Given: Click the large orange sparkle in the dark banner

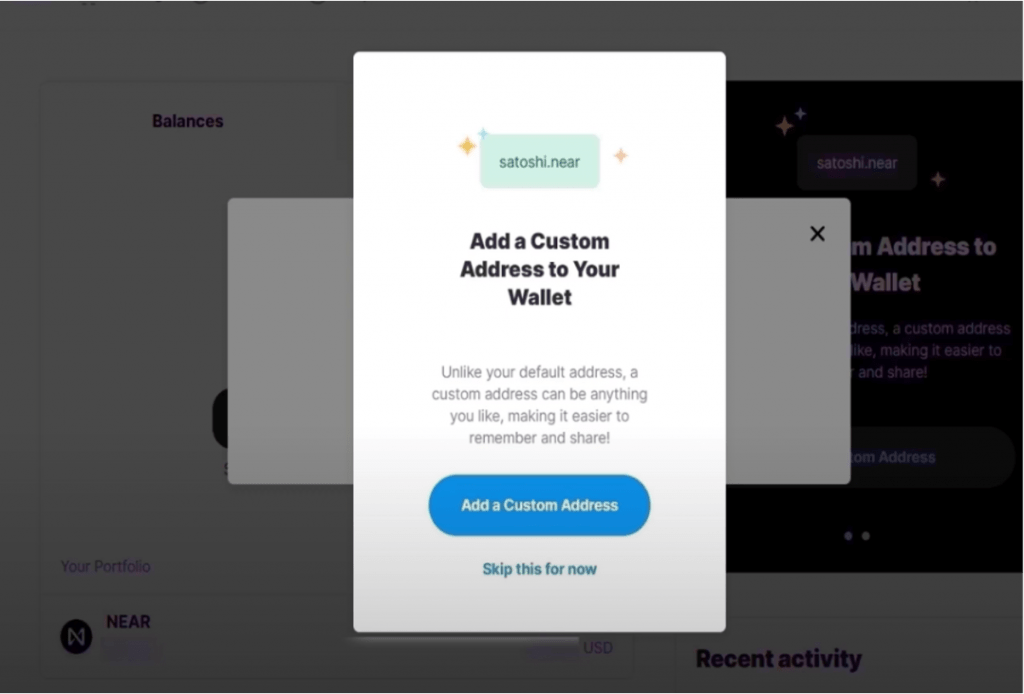Looking at the screenshot, I should tap(784, 125).
